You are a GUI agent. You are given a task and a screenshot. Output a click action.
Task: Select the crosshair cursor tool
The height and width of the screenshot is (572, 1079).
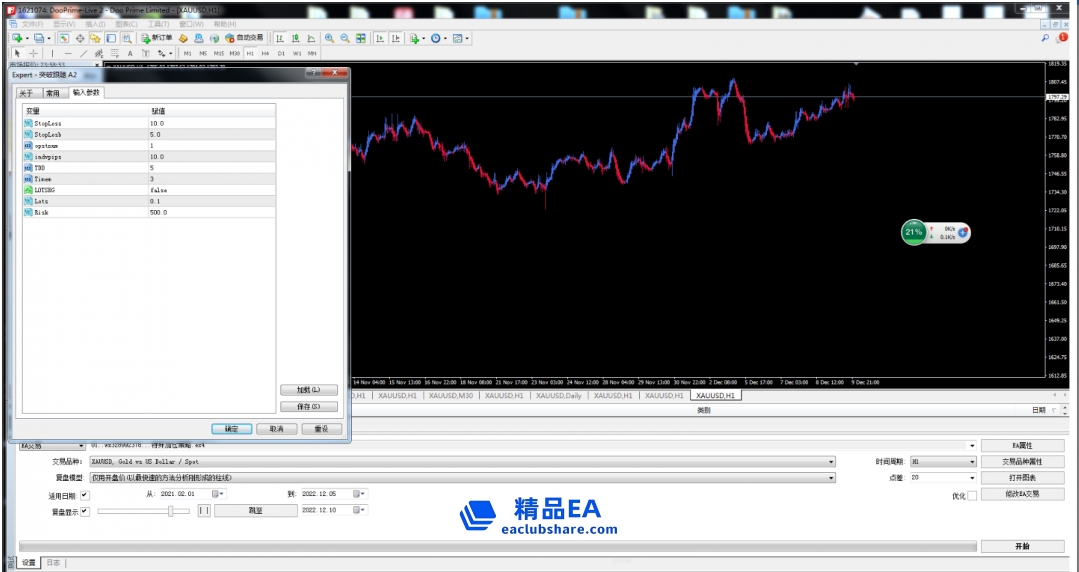click(x=33, y=53)
